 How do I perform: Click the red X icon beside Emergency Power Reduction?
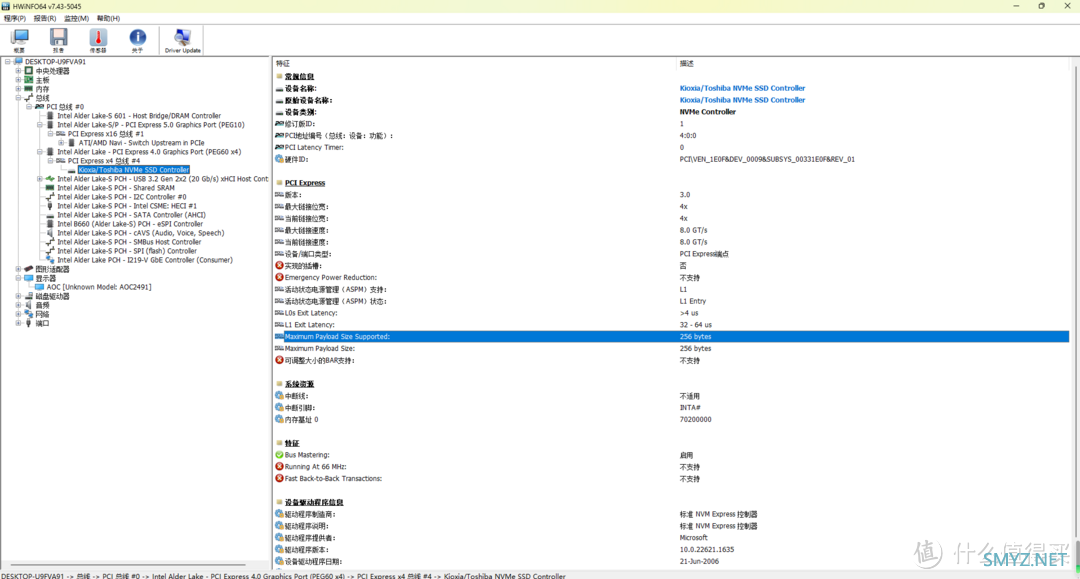(279, 277)
